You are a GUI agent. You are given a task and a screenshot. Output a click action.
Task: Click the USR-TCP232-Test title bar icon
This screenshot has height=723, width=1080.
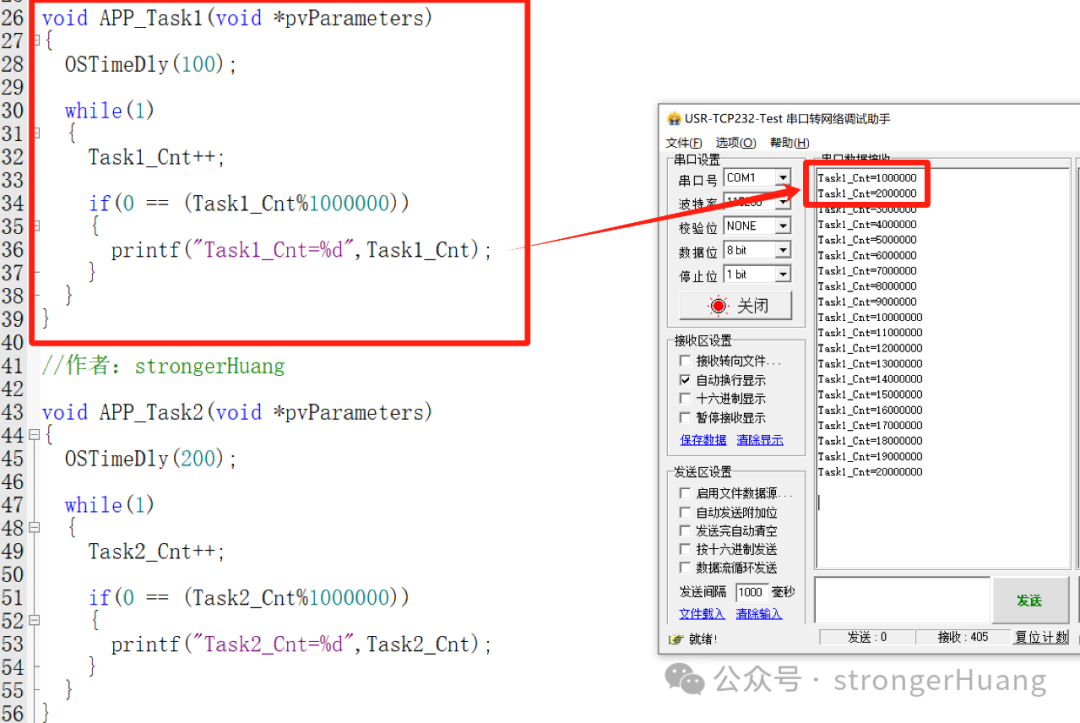672,118
